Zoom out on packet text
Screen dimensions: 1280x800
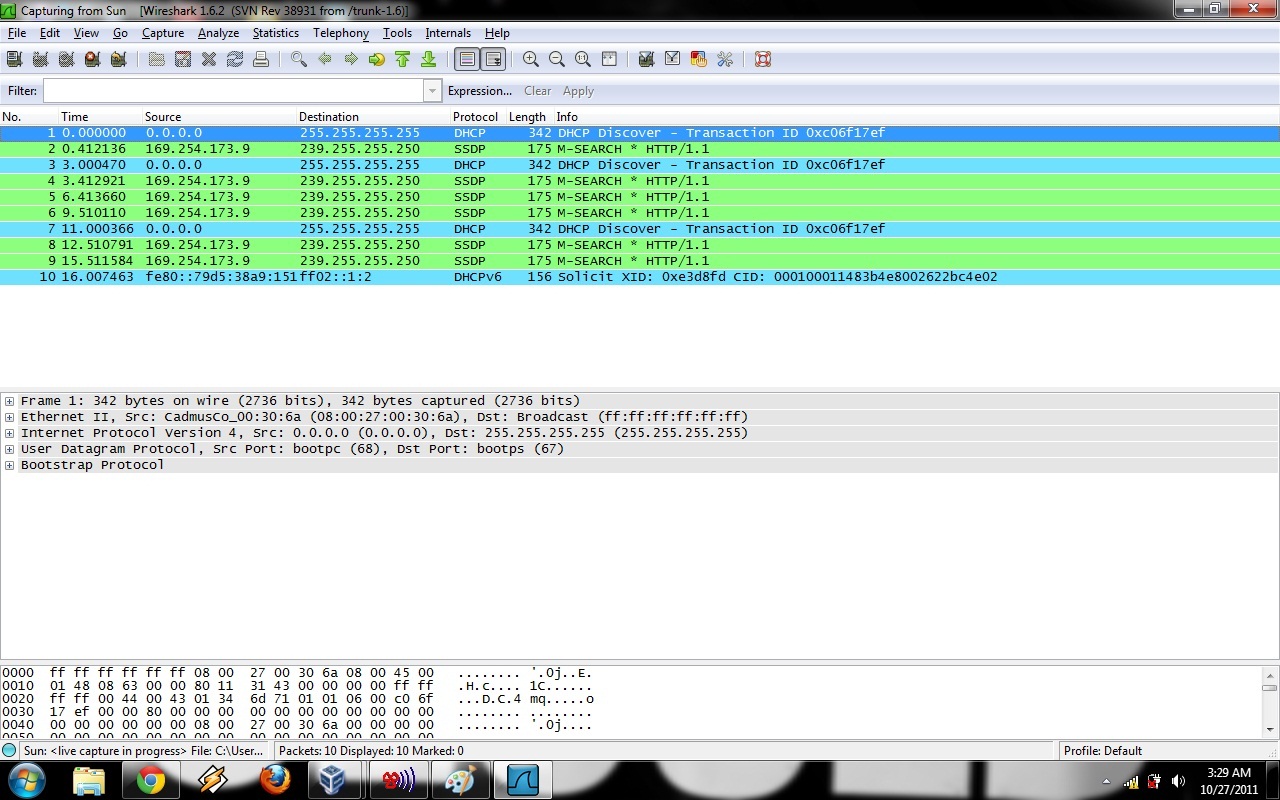click(557, 59)
